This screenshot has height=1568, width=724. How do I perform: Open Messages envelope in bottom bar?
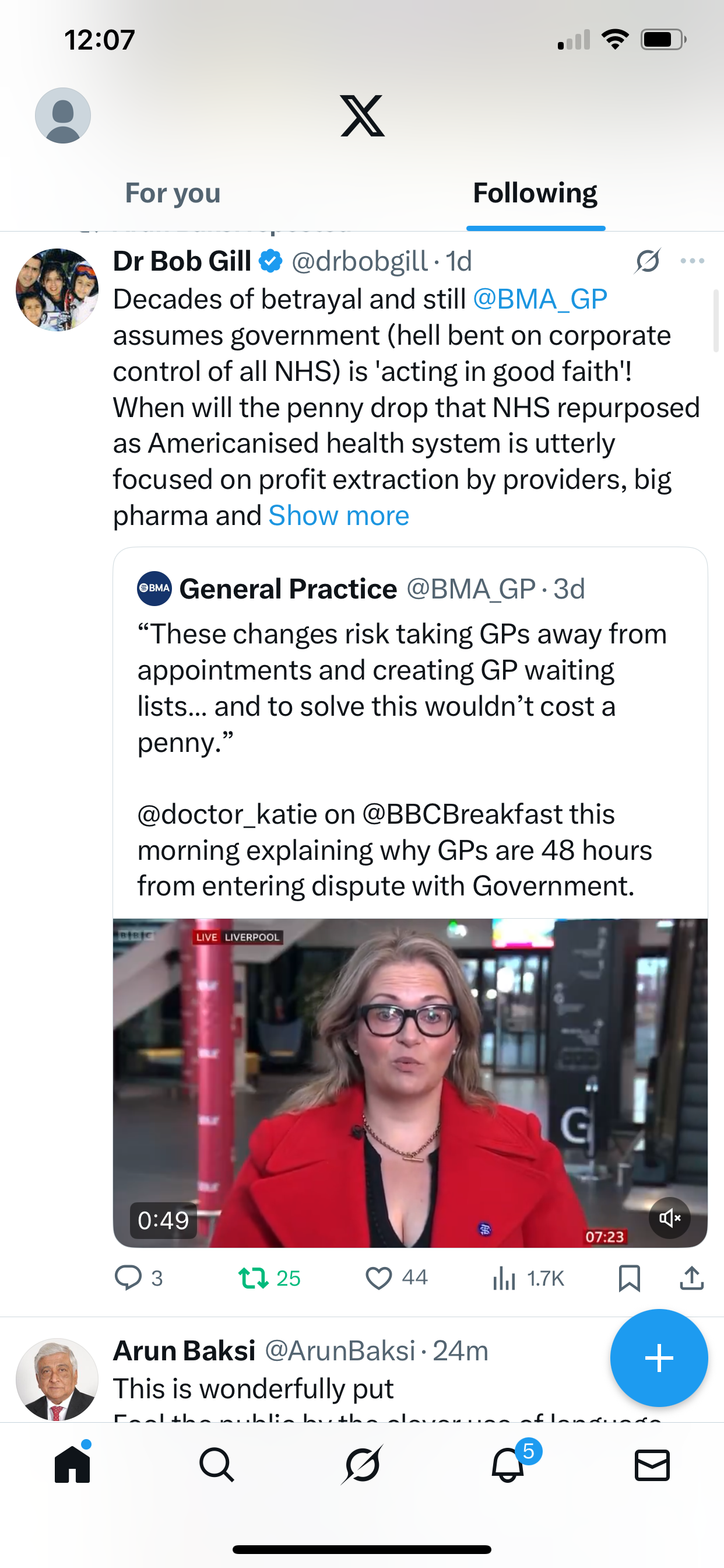click(652, 1465)
